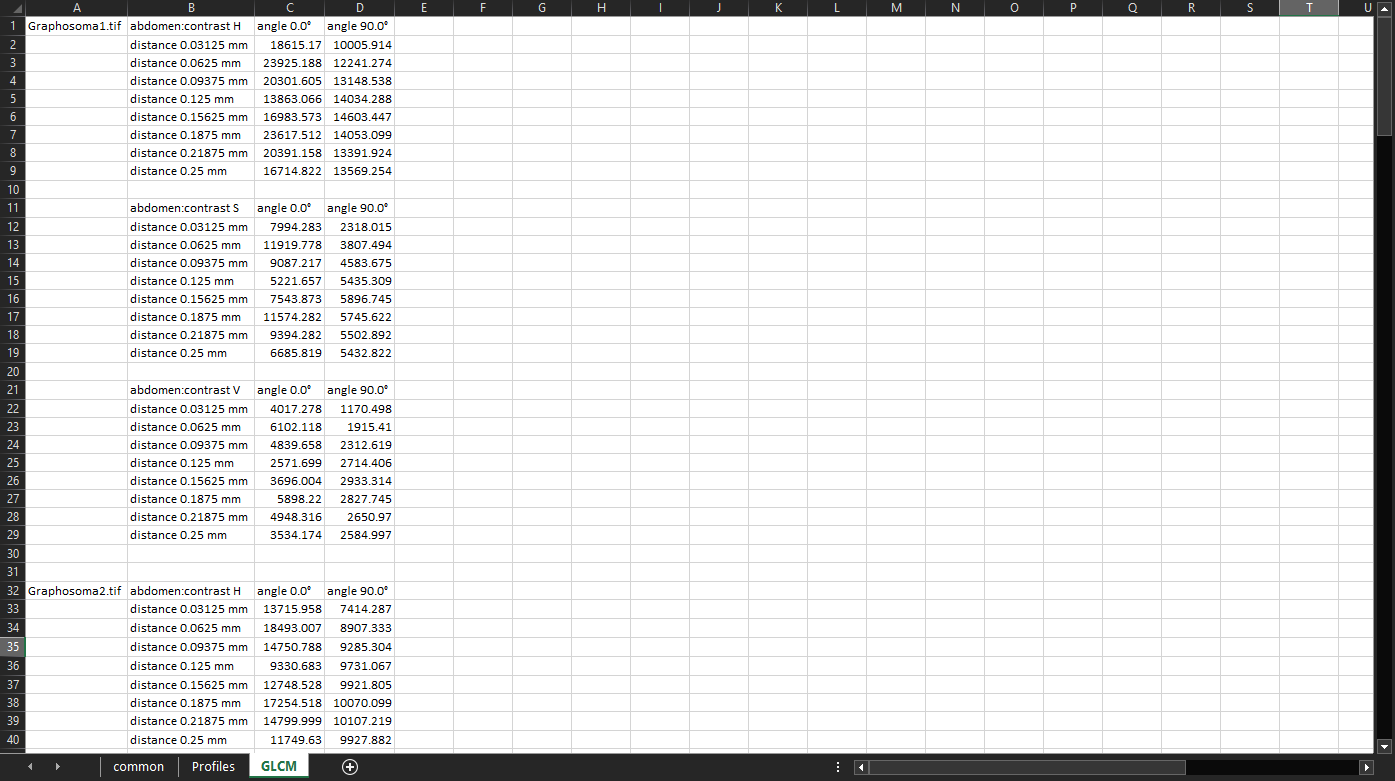Select cell with value 13569.254
1395x781 pixels.
click(359, 171)
